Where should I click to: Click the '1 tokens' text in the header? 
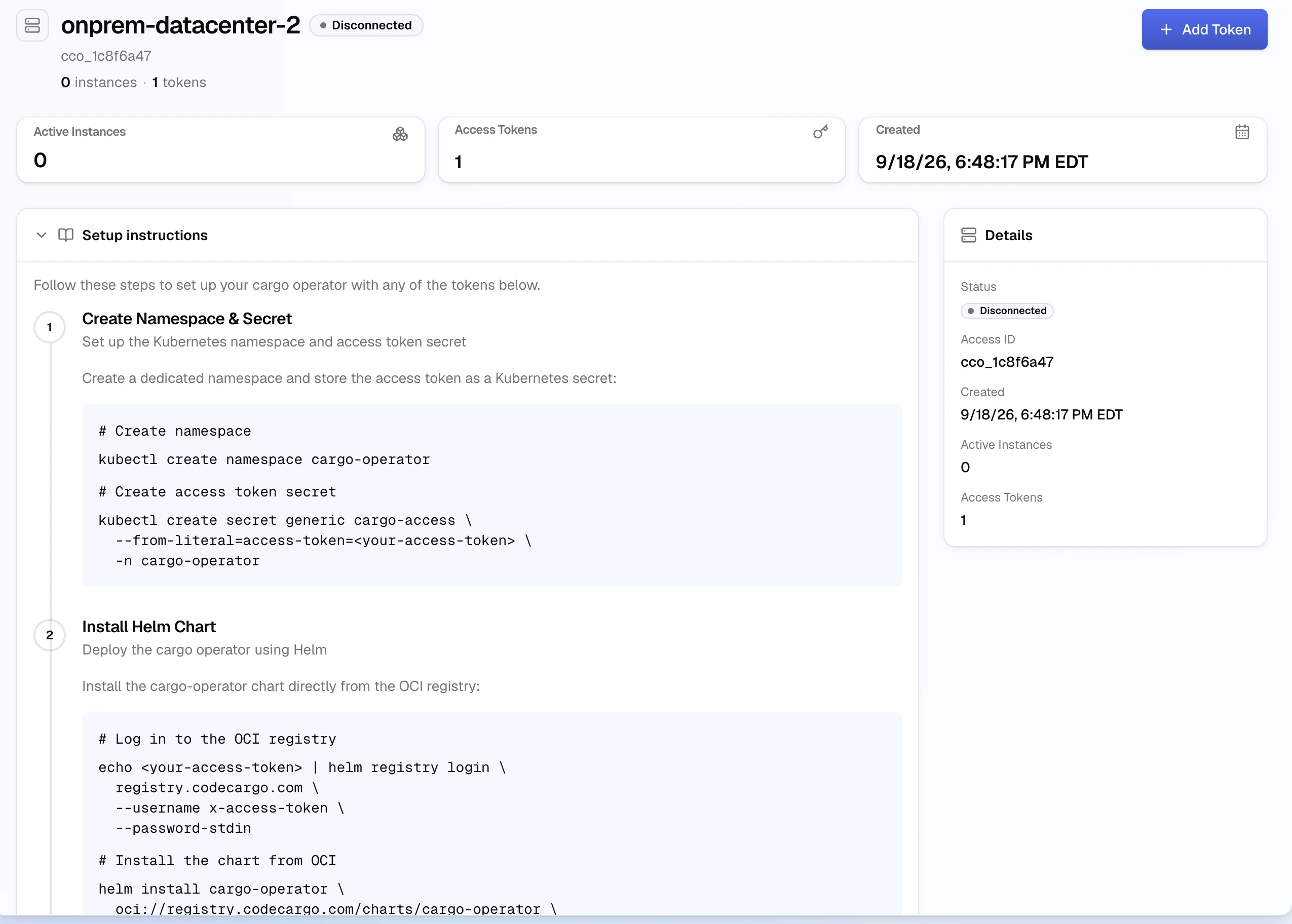pyautogui.click(x=179, y=83)
